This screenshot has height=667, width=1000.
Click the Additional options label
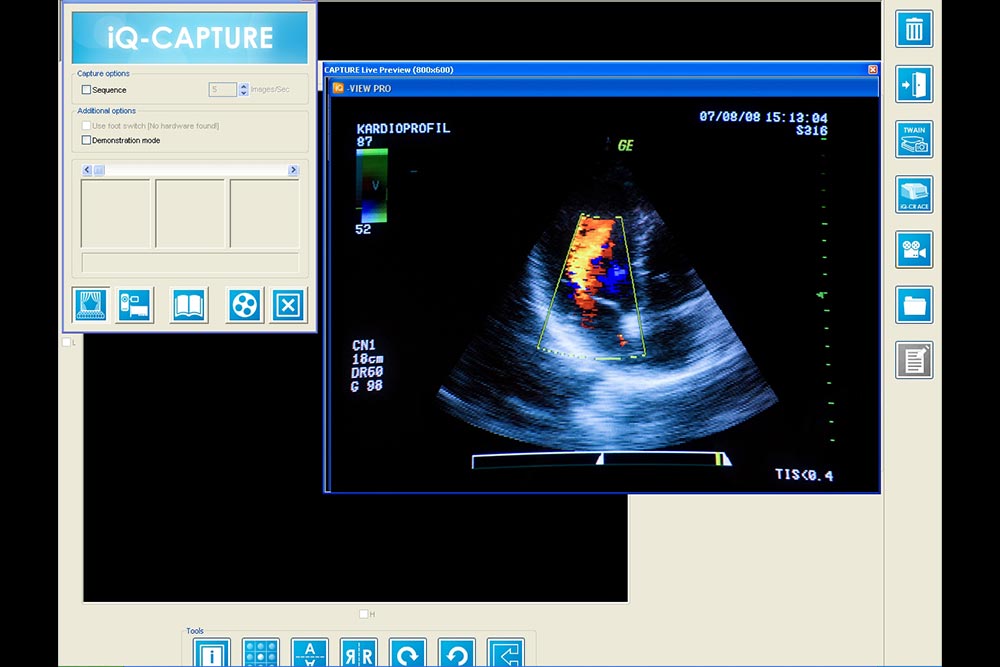point(107,110)
